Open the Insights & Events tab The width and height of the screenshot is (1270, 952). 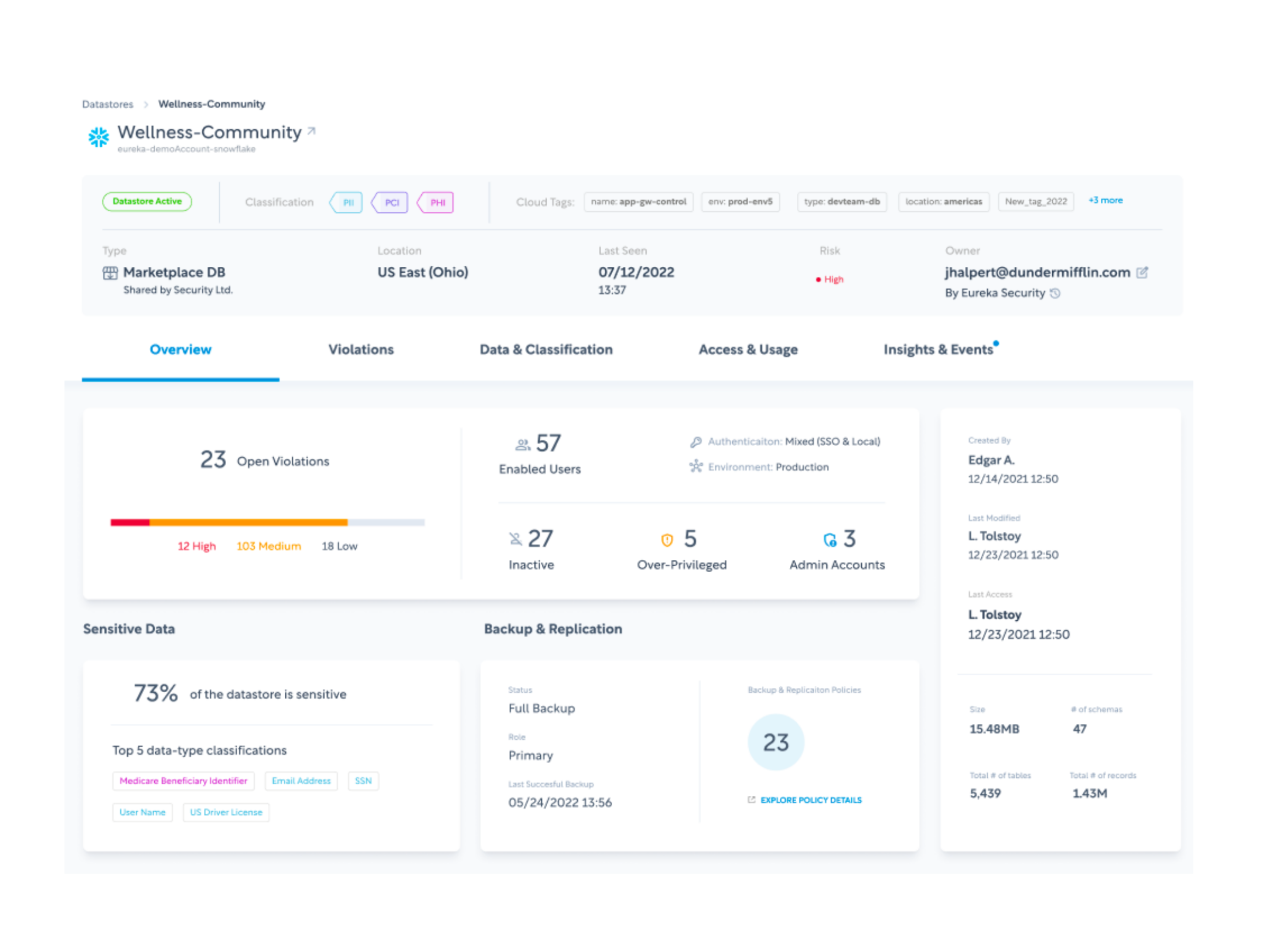coord(938,350)
